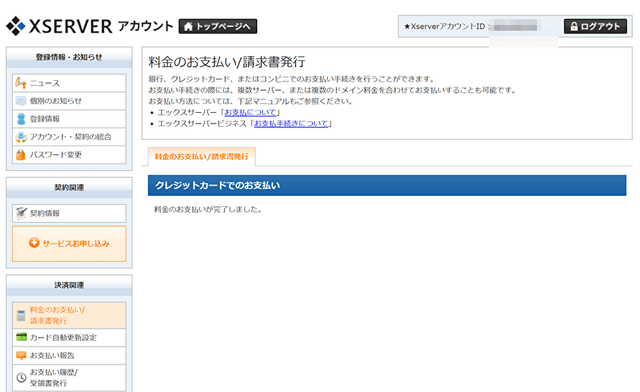Open the お支払について link

pos(251,112)
